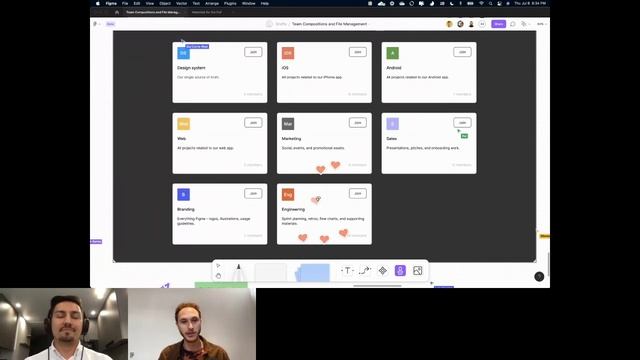Click the green Android card icon

click(393, 53)
